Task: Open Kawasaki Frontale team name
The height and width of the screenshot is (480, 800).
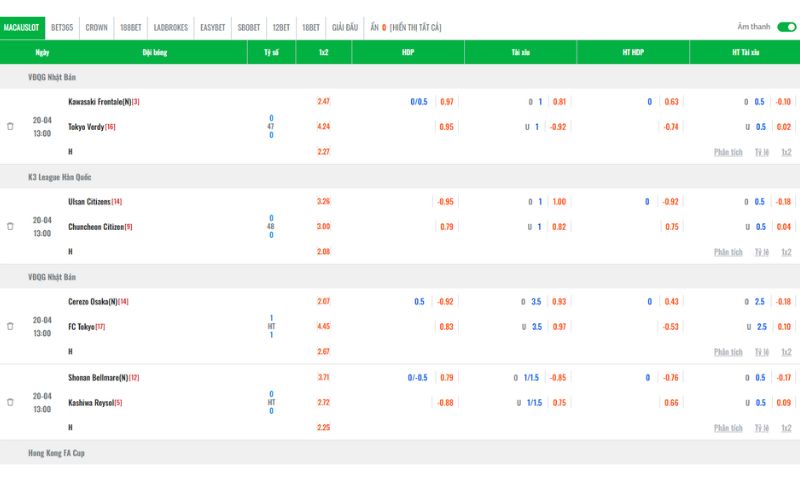Action: click(99, 102)
